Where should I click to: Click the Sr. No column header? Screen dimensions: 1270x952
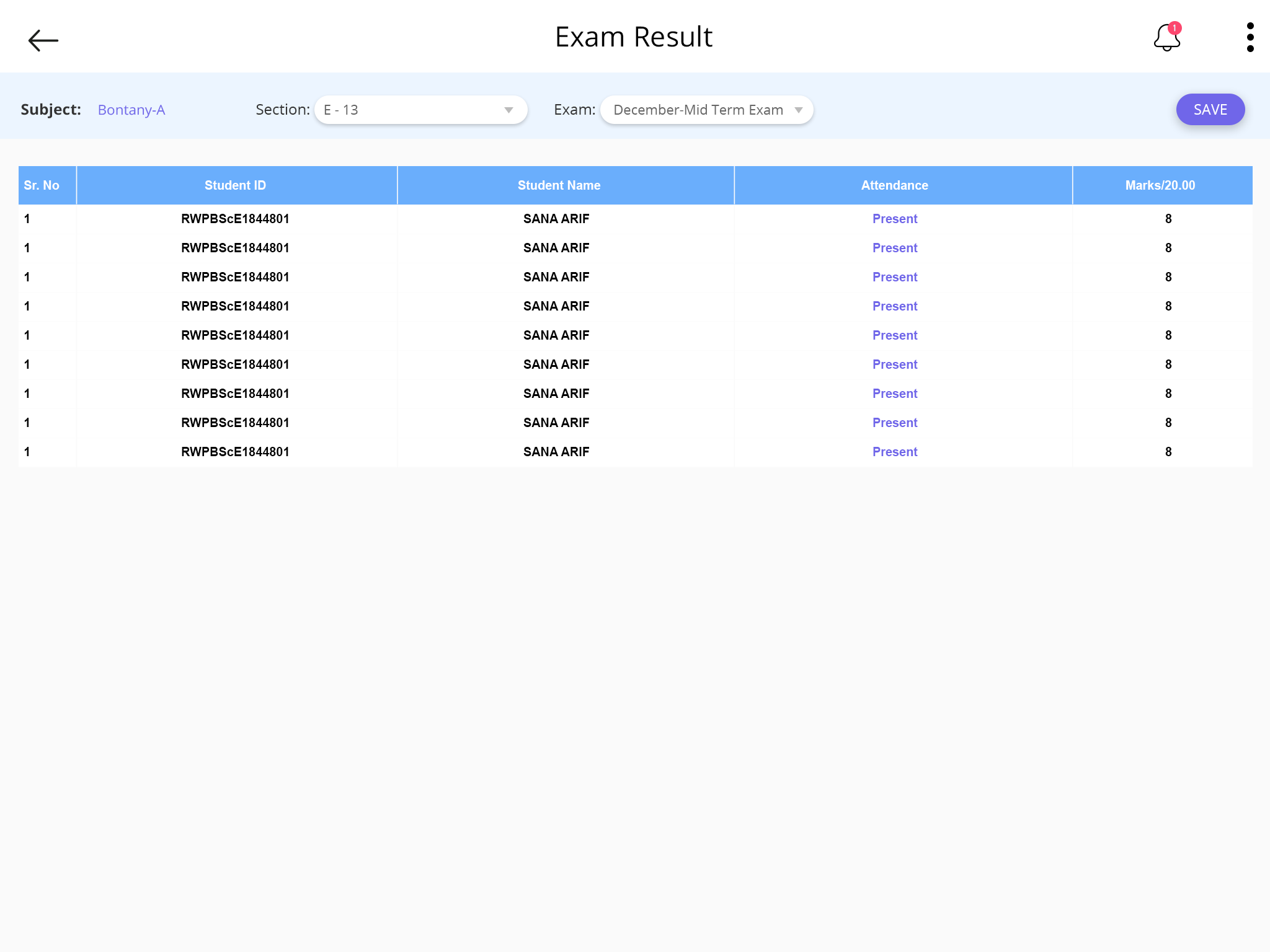pos(42,185)
